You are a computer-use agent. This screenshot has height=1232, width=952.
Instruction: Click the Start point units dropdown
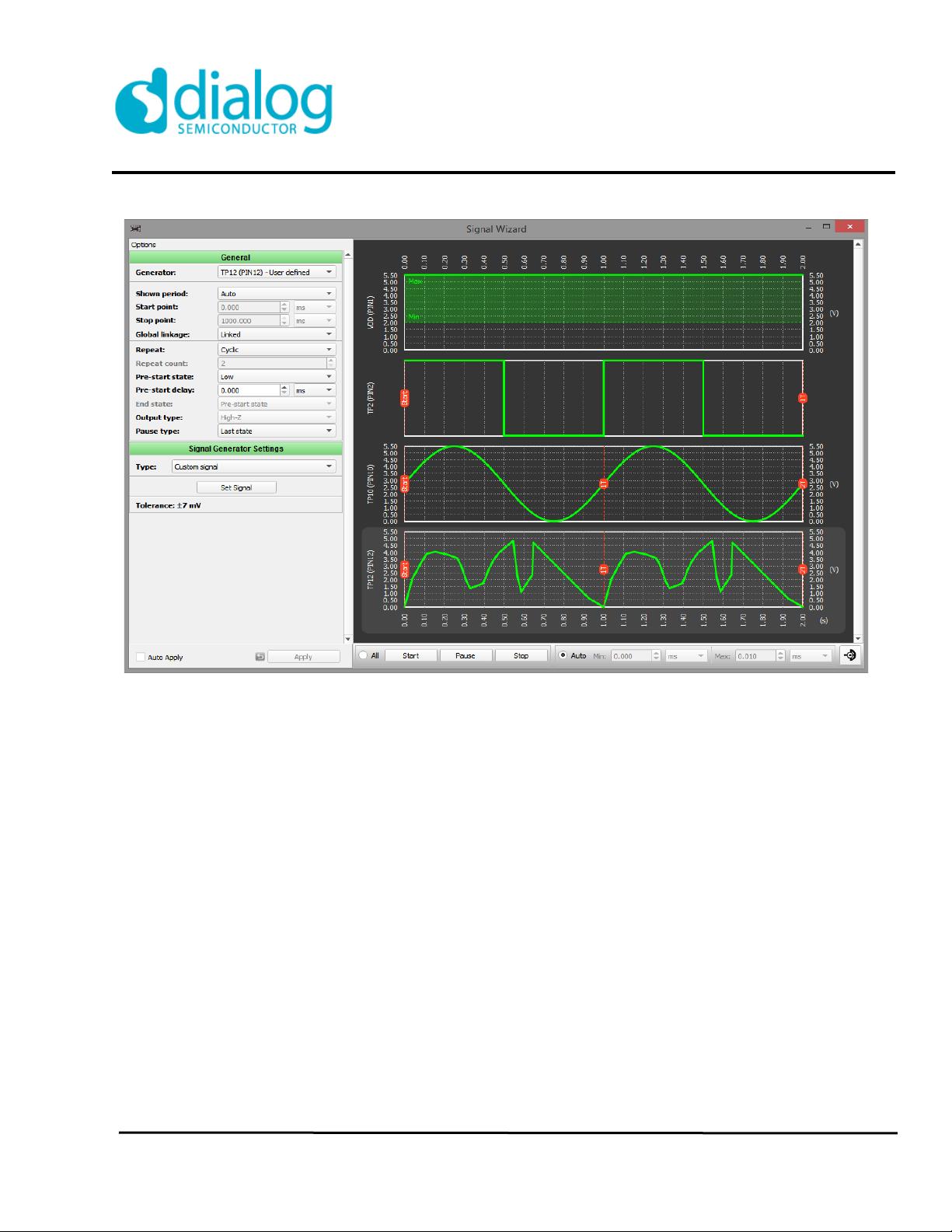314,307
